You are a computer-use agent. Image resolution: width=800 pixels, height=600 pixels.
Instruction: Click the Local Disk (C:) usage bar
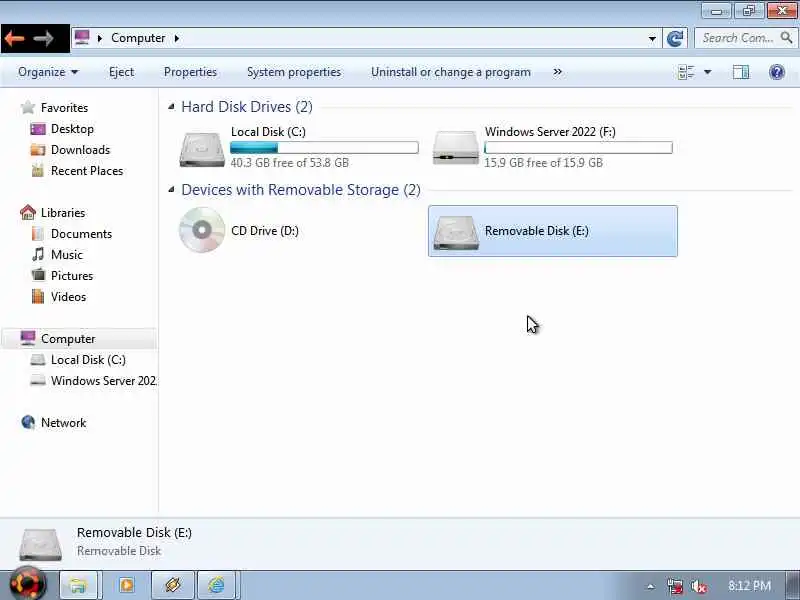[324, 148]
